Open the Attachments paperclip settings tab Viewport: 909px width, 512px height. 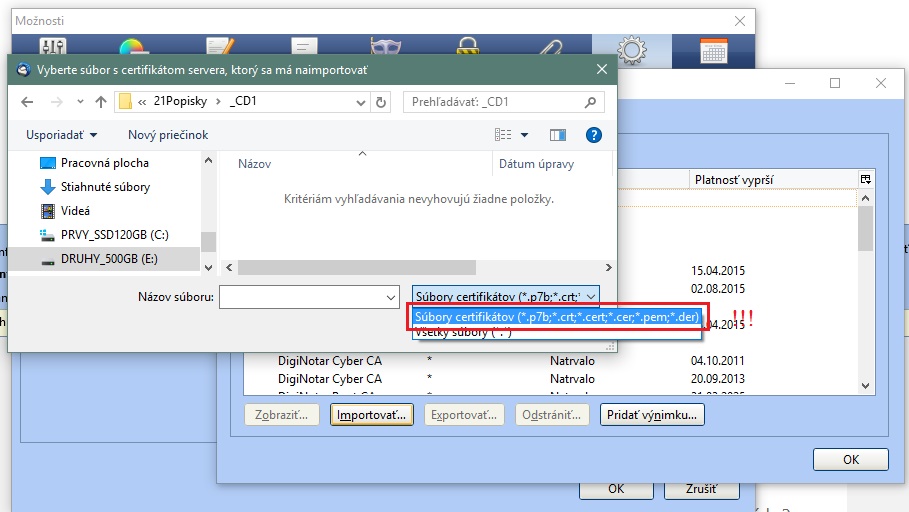click(x=550, y=47)
